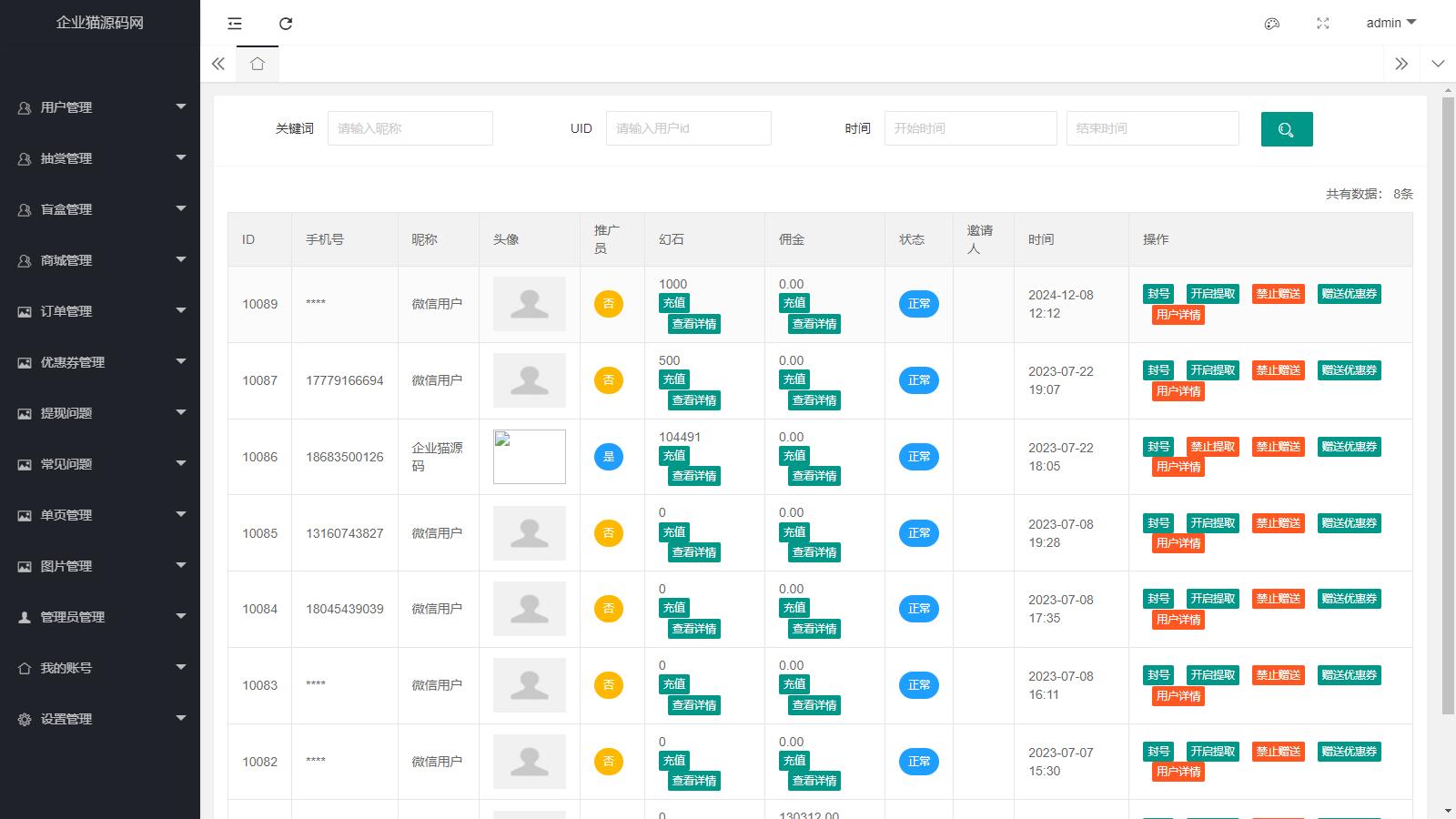Toggle promoter badge for user 10086

point(609,457)
